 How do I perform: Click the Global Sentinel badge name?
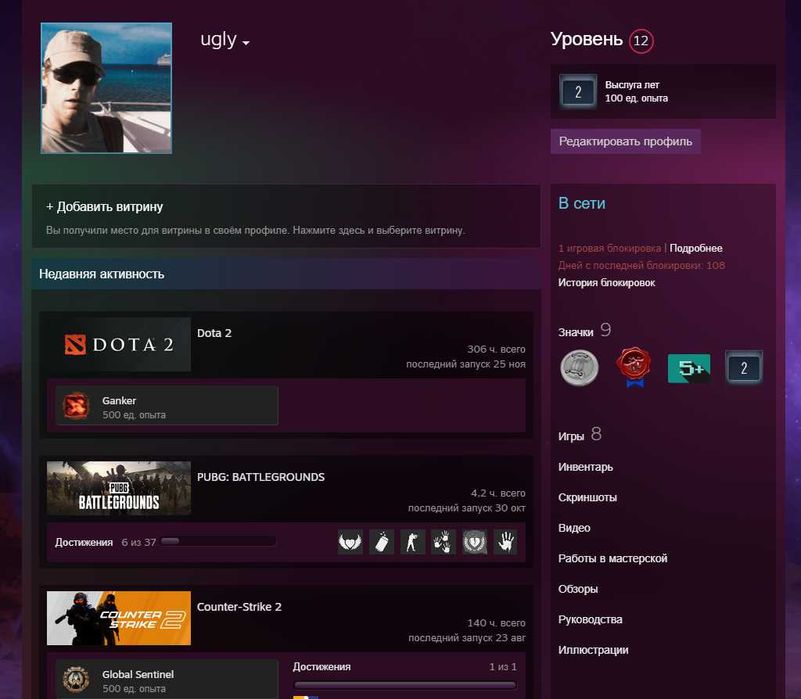coord(138,674)
